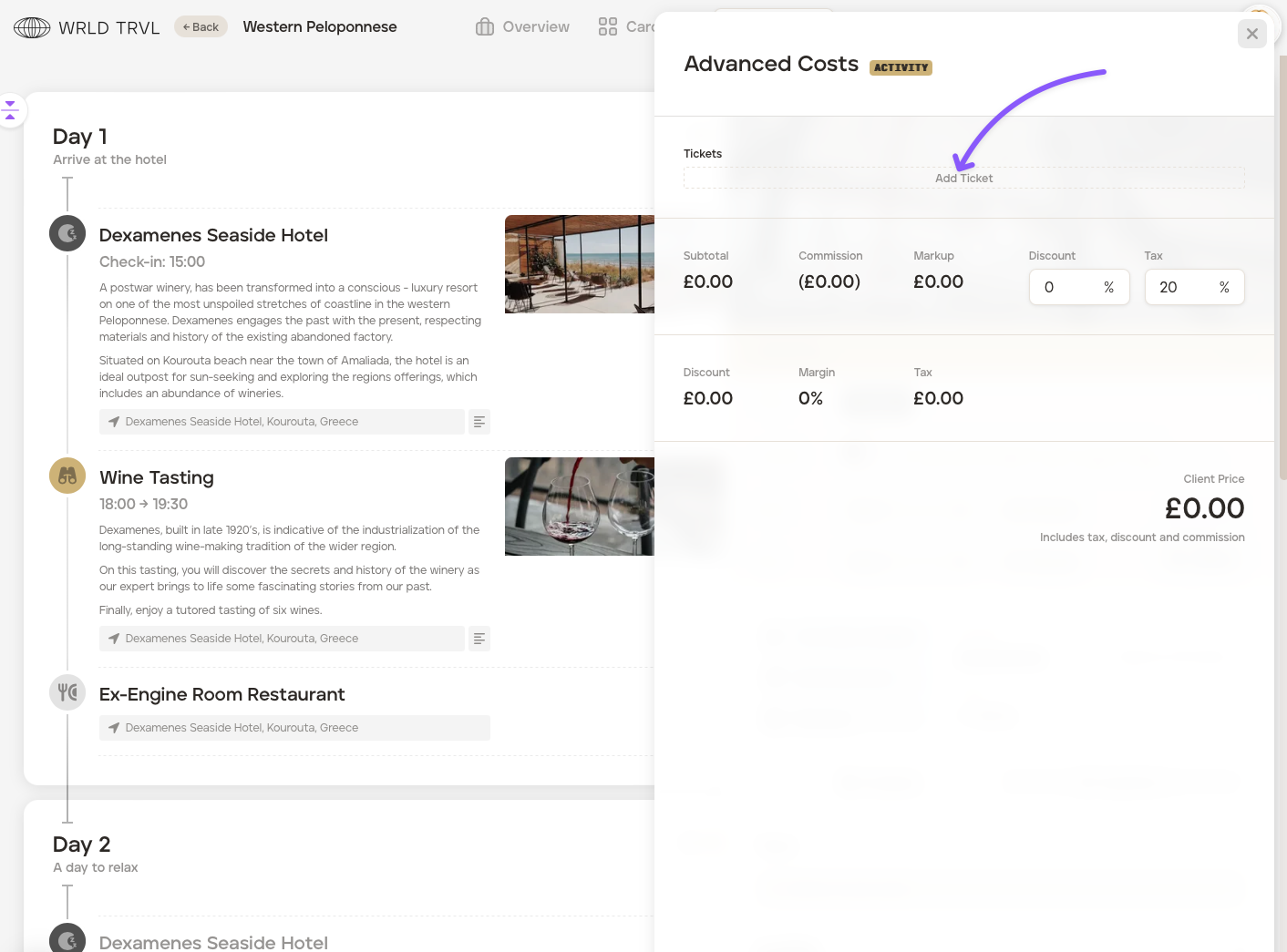Viewport: 1287px width, 952px height.
Task: Select the Ex-Engine Room Restaurant heading
Action: pyautogui.click(x=221, y=694)
